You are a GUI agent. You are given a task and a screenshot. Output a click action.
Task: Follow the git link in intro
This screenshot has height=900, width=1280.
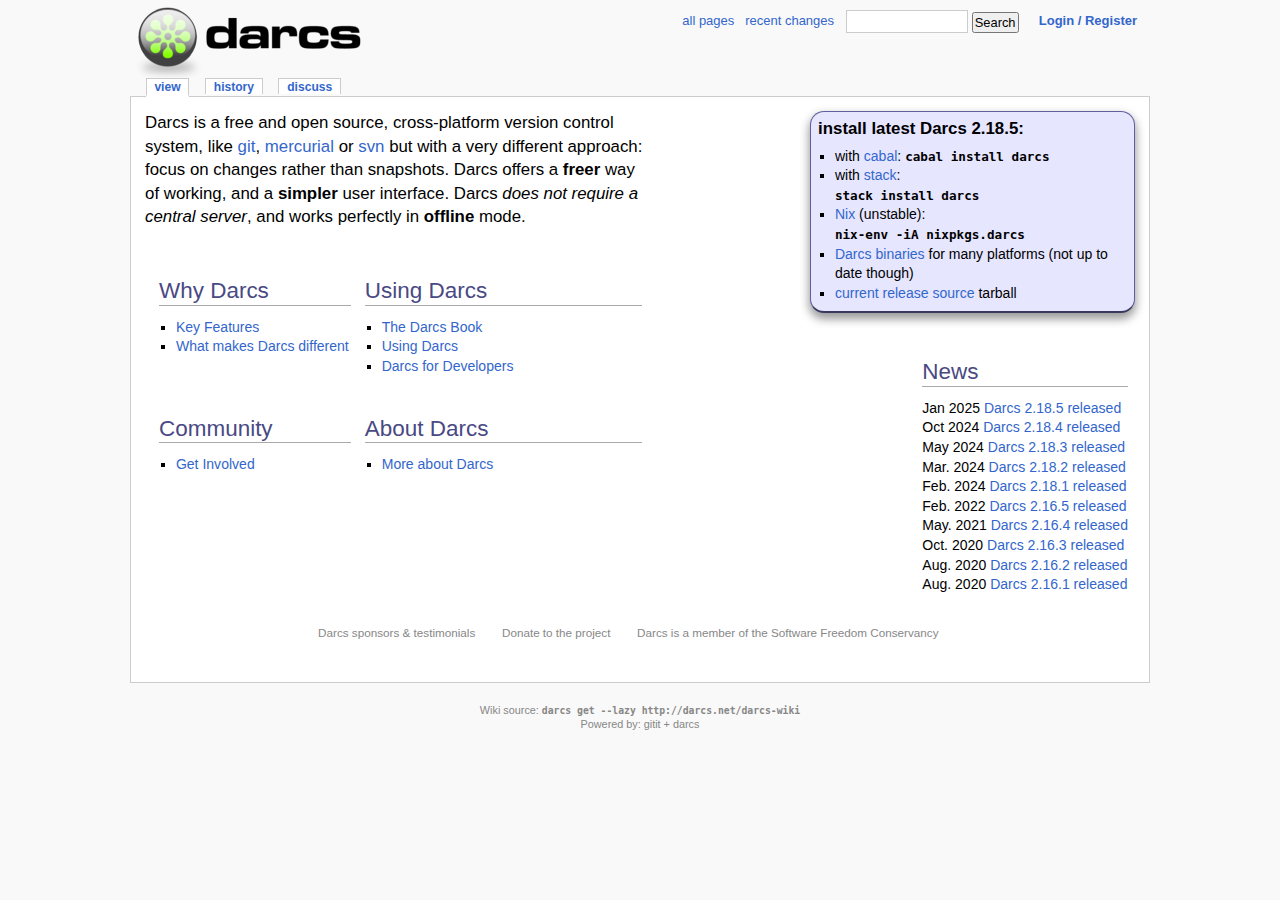[x=247, y=146]
